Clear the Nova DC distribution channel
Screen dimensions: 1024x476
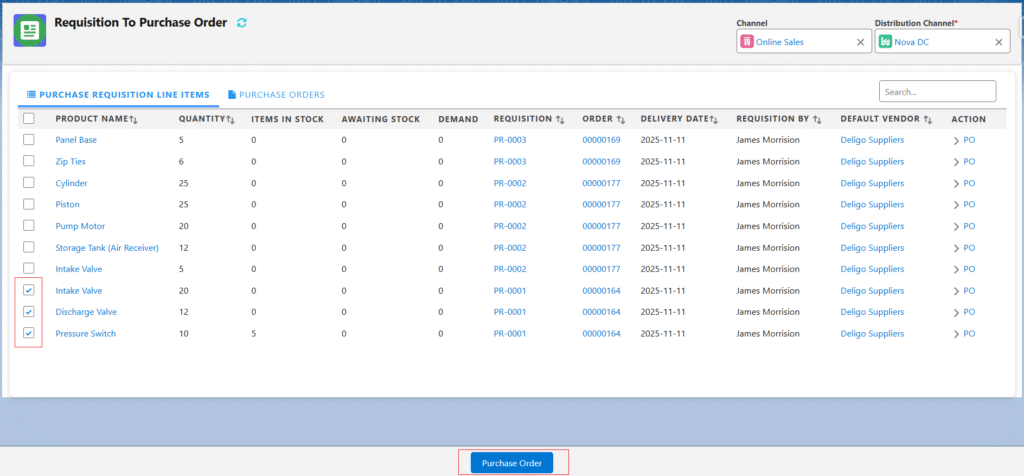(998, 42)
